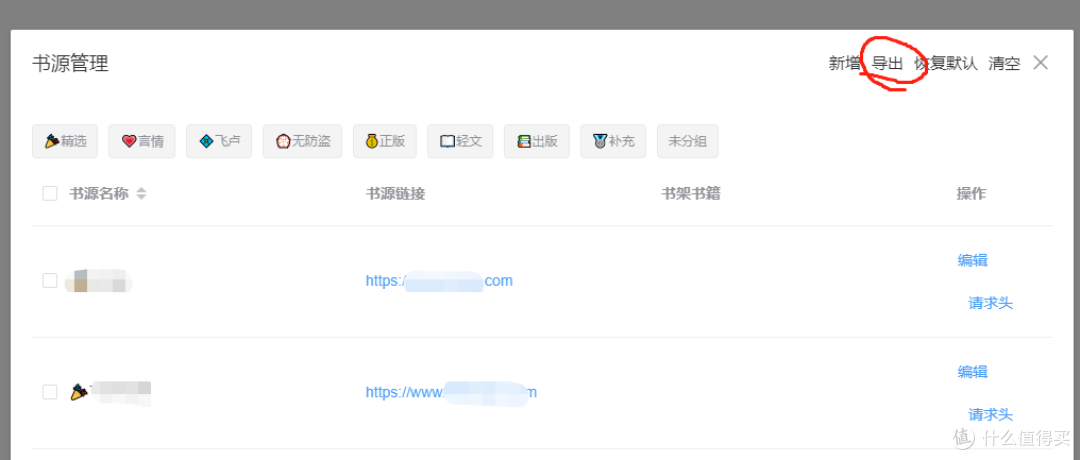Open the second row https://www link
Viewport: 1080px width, 460px height.
451,393
